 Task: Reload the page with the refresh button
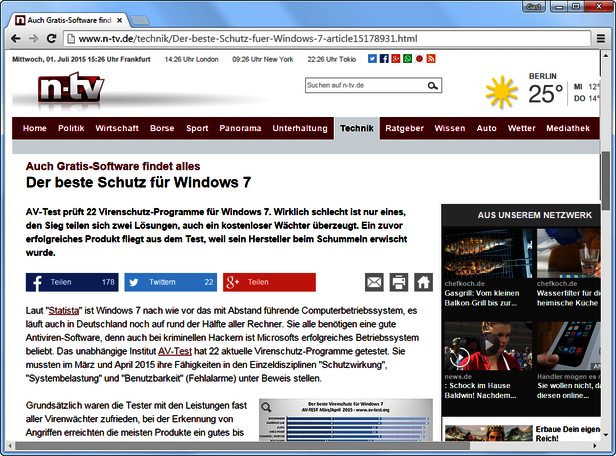[51, 38]
